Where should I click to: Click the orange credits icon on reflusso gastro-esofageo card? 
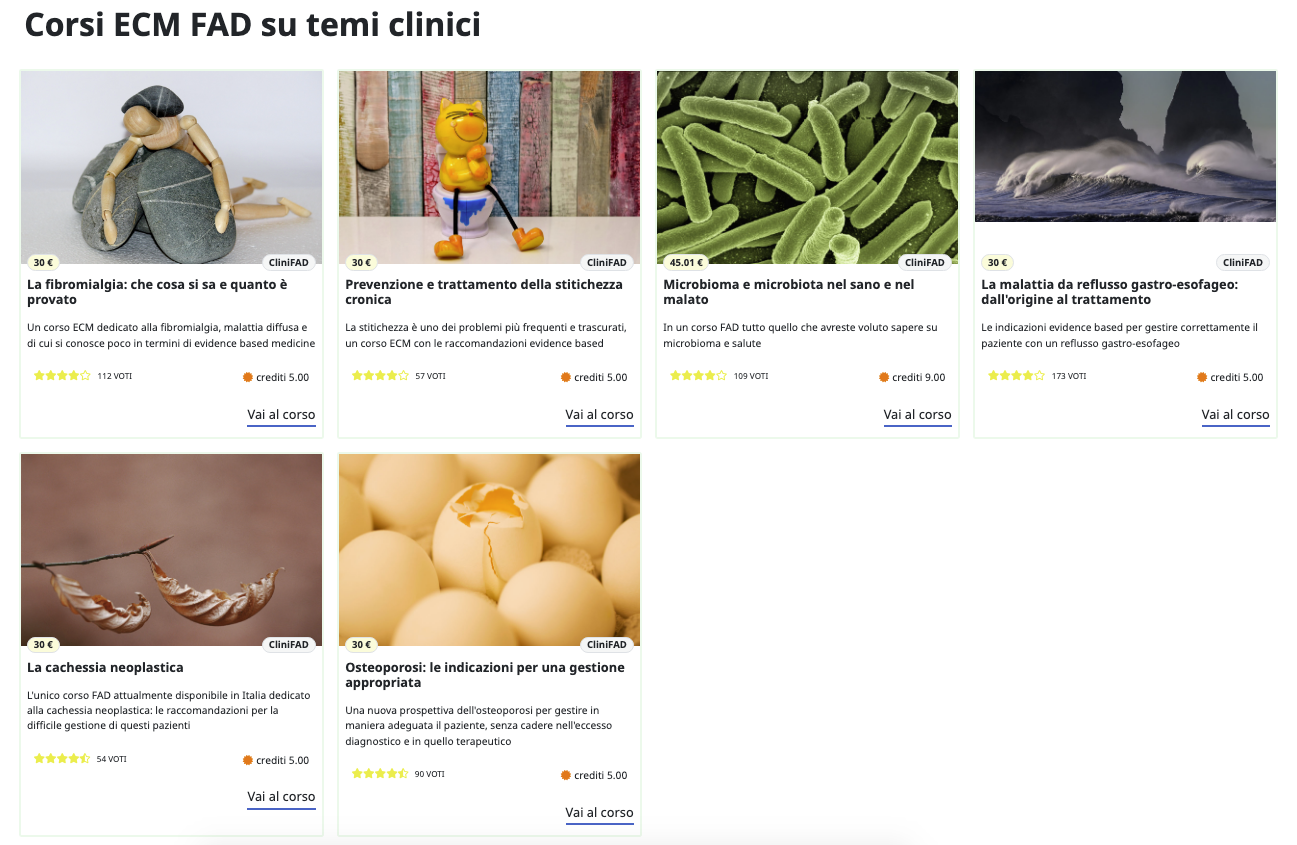(x=1202, y=377)
